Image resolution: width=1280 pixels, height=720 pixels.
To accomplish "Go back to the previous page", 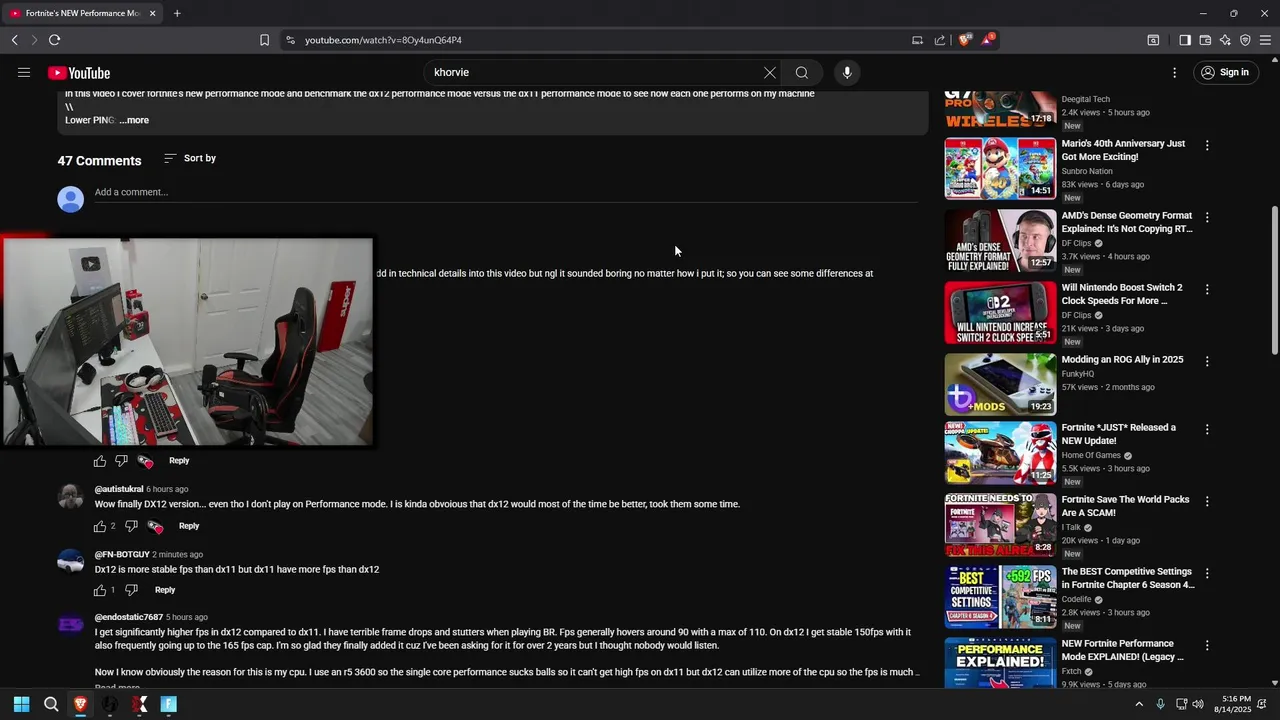I will point(15,40).
